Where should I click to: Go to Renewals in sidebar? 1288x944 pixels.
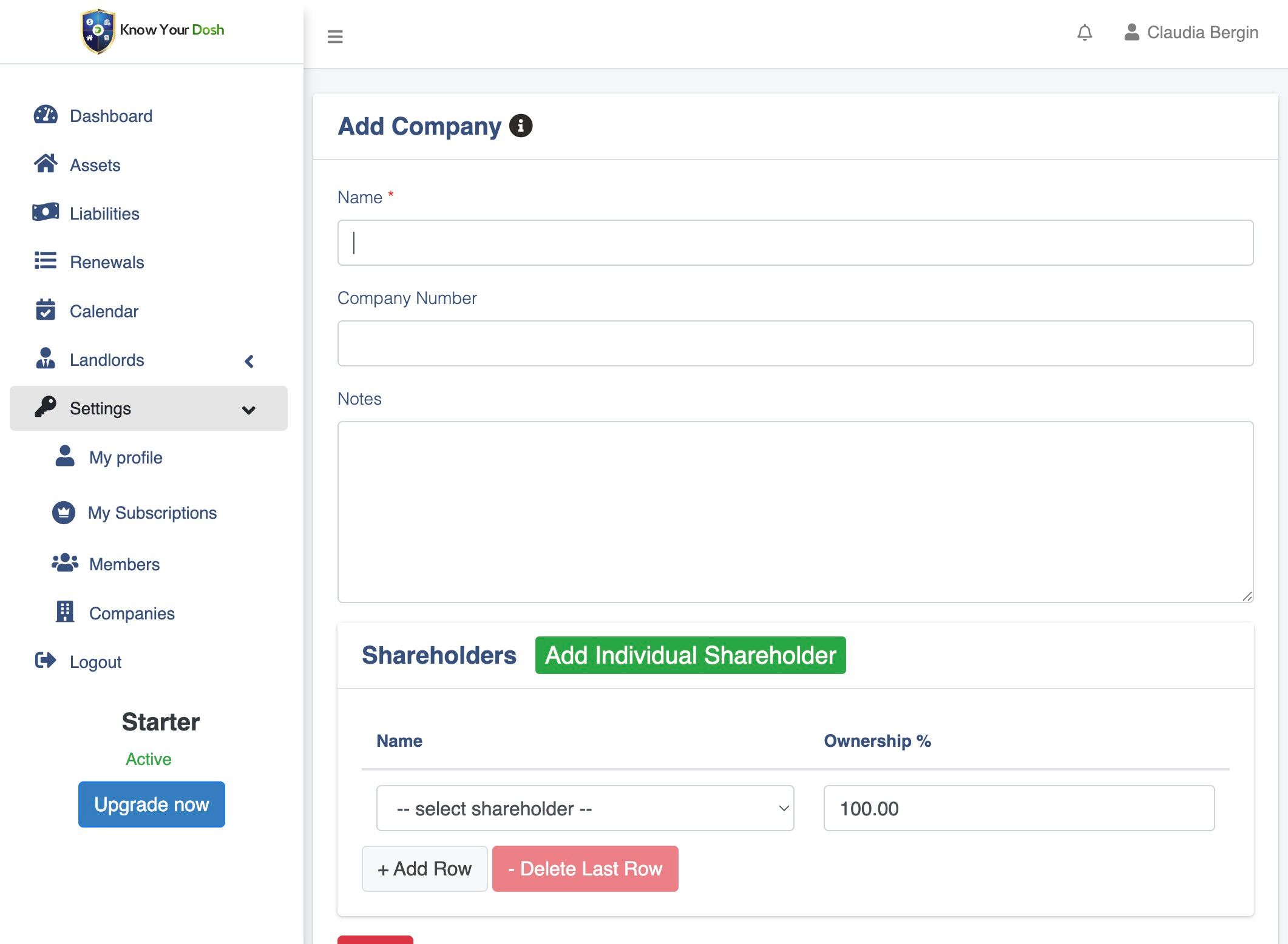point(107,262)
